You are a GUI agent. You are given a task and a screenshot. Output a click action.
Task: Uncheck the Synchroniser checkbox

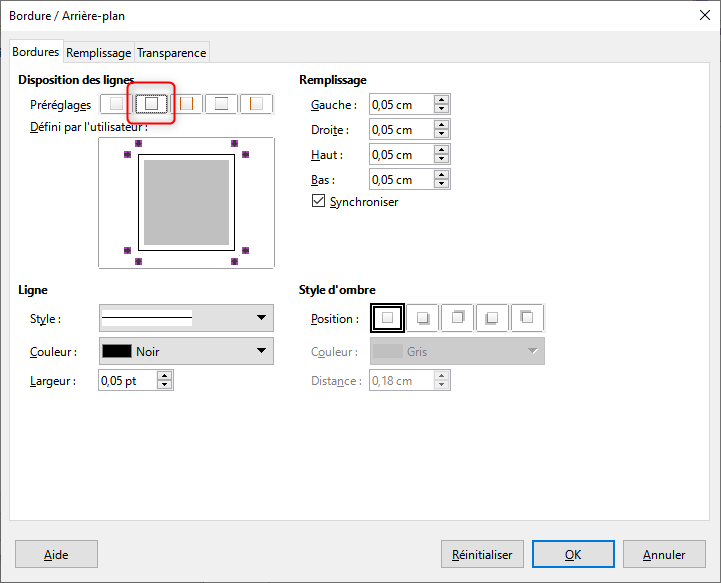(x=319, y=201)
